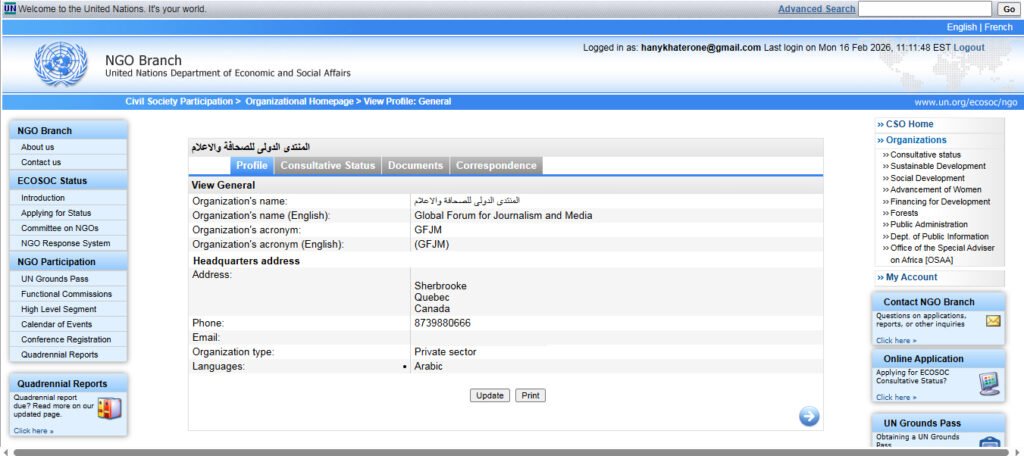Open the Consultative Status tab

327,166
